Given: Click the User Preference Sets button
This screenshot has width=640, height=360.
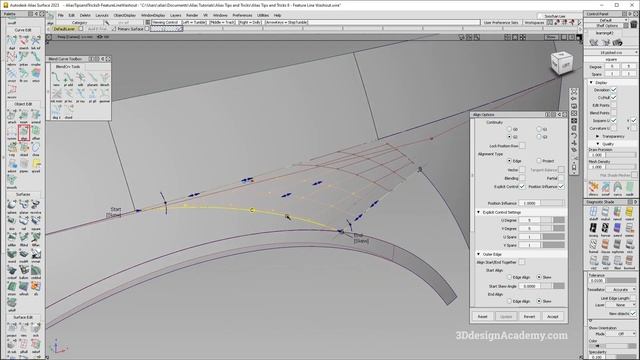Looking at the screenshot, I should 501,22.
